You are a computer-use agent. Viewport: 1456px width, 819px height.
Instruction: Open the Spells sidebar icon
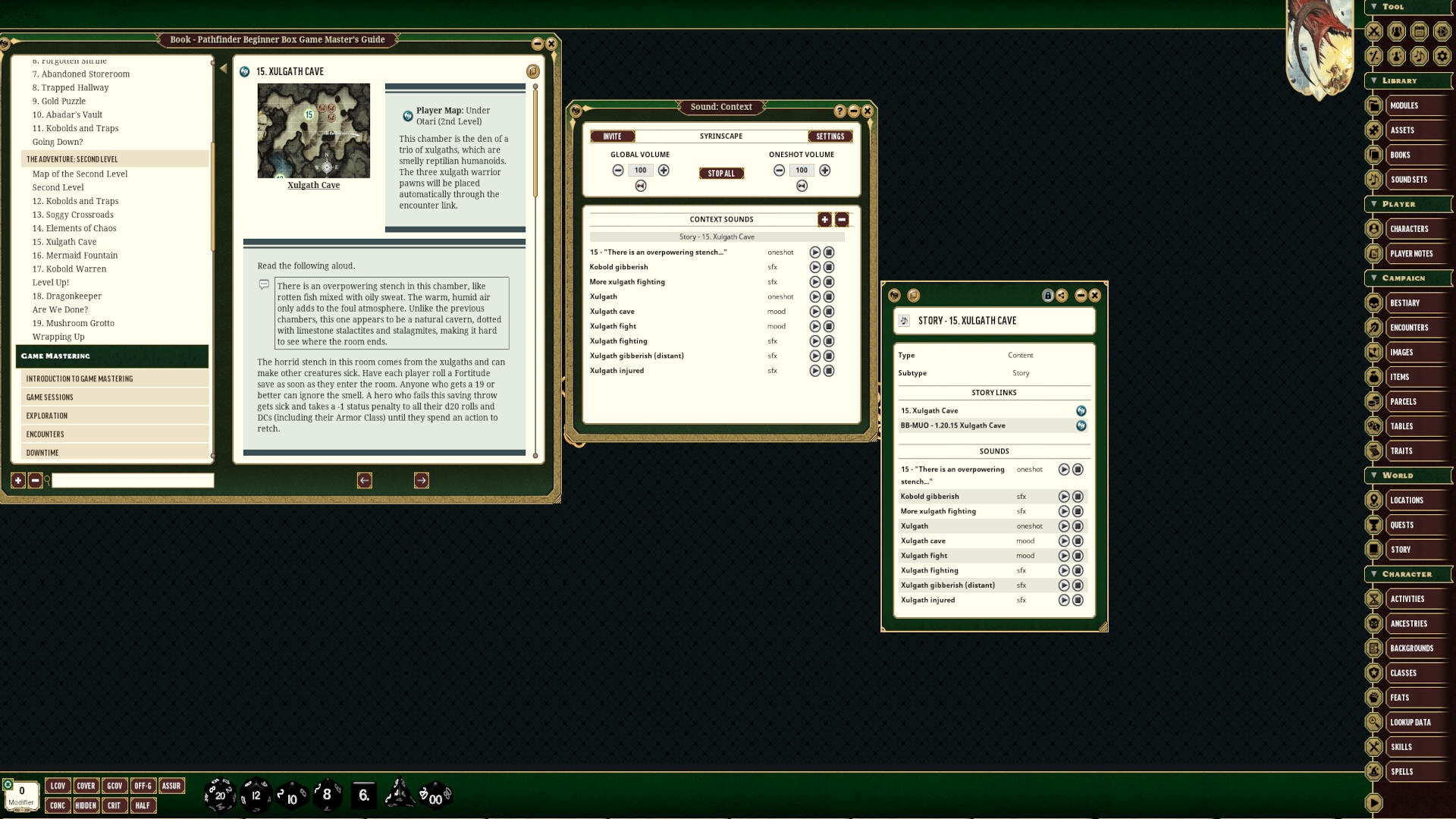(x=1375, y=771)
